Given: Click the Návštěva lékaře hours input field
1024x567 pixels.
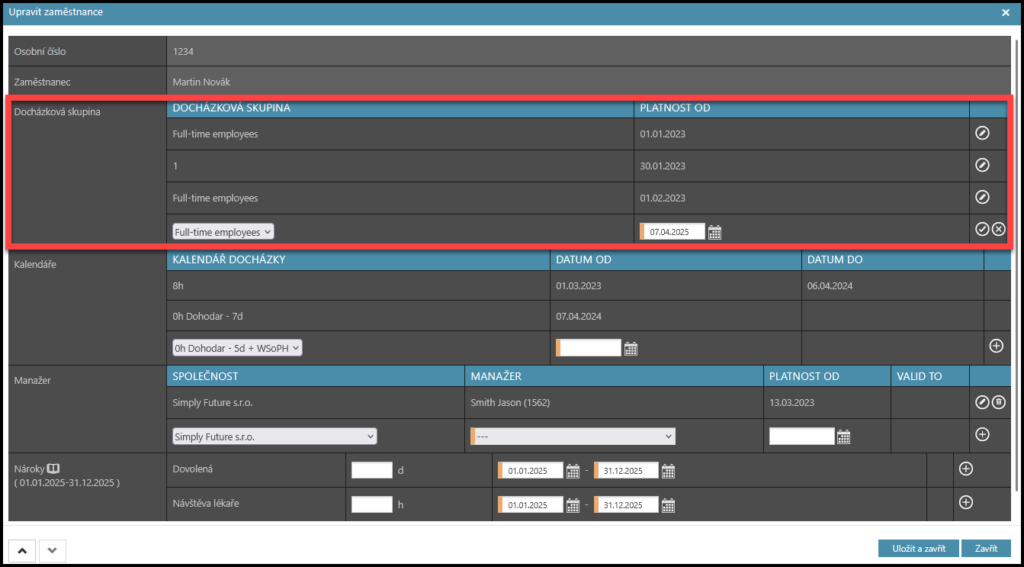Looking at the screenshot, I should pyautogui.click(x=372, y=504).
